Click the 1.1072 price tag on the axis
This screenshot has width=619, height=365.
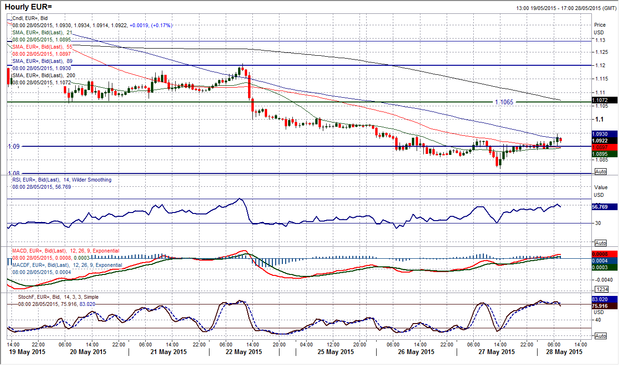[605, 101]
